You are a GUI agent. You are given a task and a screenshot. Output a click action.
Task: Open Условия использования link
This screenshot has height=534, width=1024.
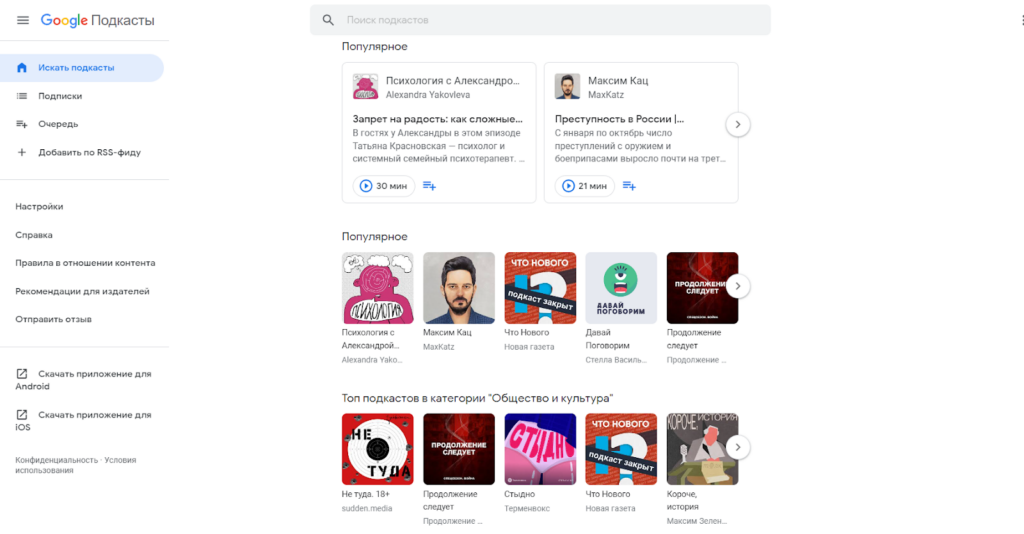76,465
